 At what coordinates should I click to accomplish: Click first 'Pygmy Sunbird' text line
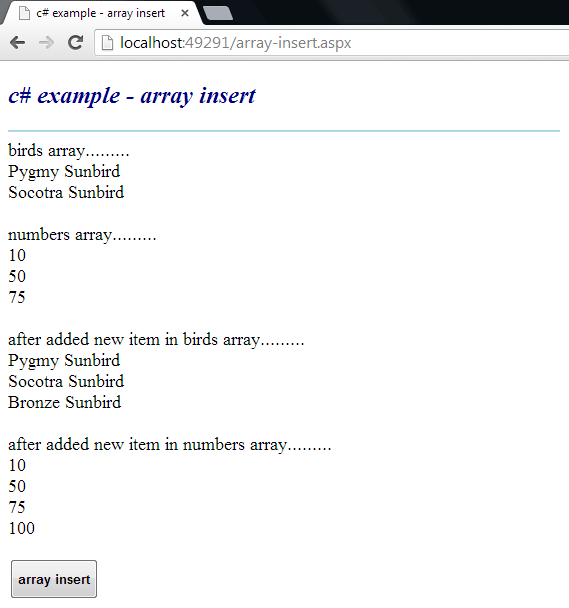[64, 172]
